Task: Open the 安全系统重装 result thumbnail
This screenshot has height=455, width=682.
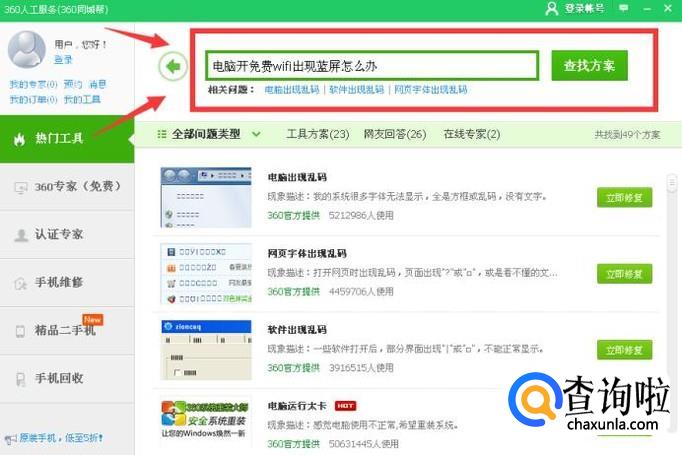Action: click(206, 422)
